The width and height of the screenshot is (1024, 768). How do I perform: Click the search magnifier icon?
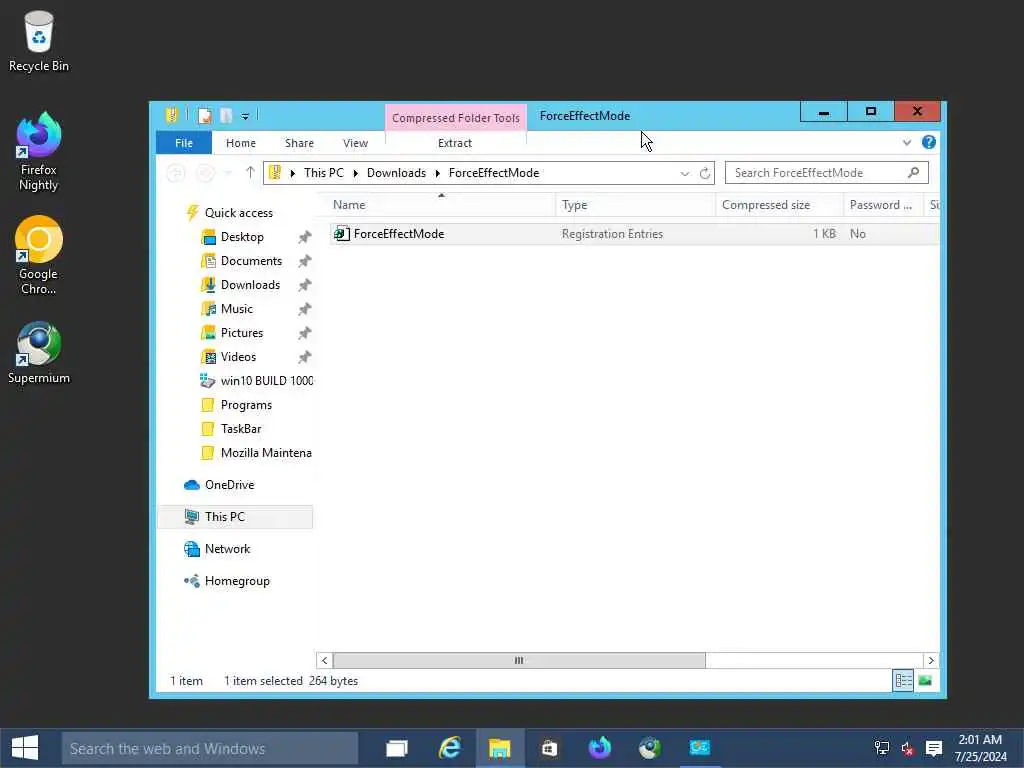(914, 172)
